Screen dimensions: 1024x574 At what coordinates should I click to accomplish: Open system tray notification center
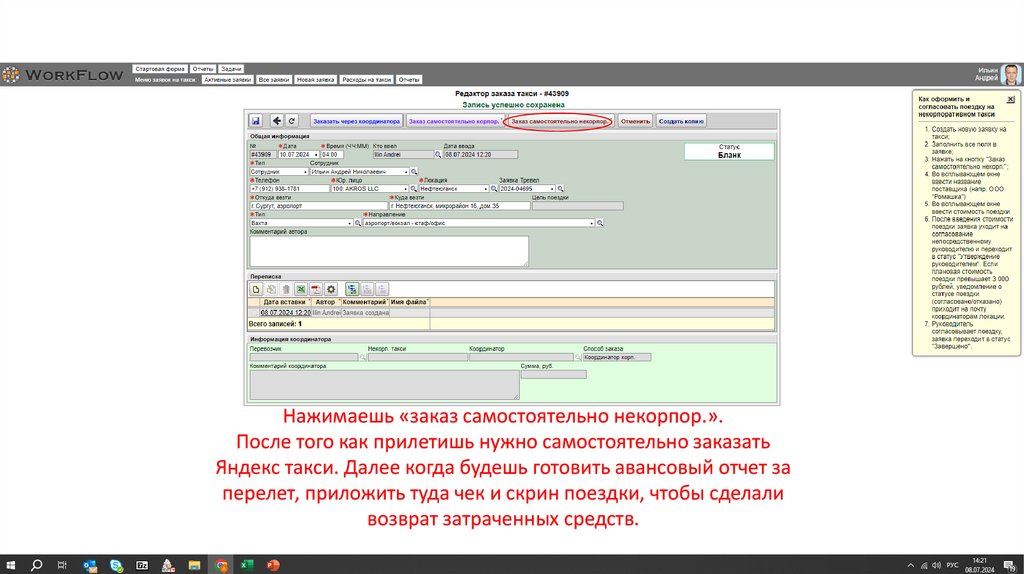click(x=1010, y=565)
